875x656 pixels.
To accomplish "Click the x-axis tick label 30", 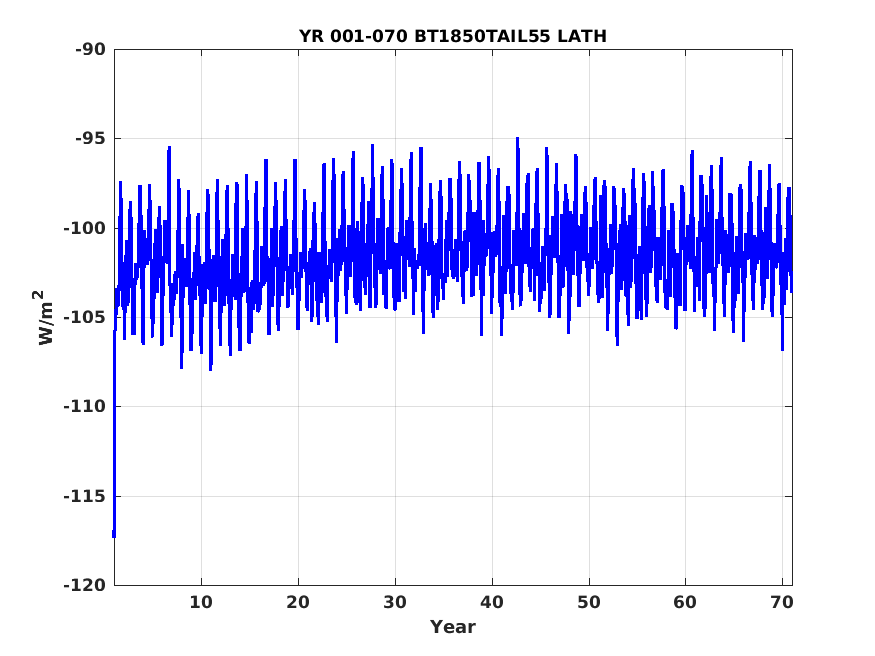I will point(395,602).
